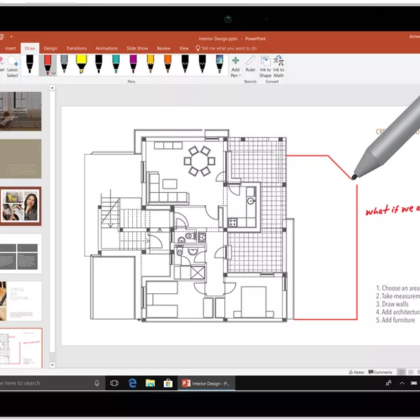
Task: Switch to the Design tab
Action: tap(50, 48)
